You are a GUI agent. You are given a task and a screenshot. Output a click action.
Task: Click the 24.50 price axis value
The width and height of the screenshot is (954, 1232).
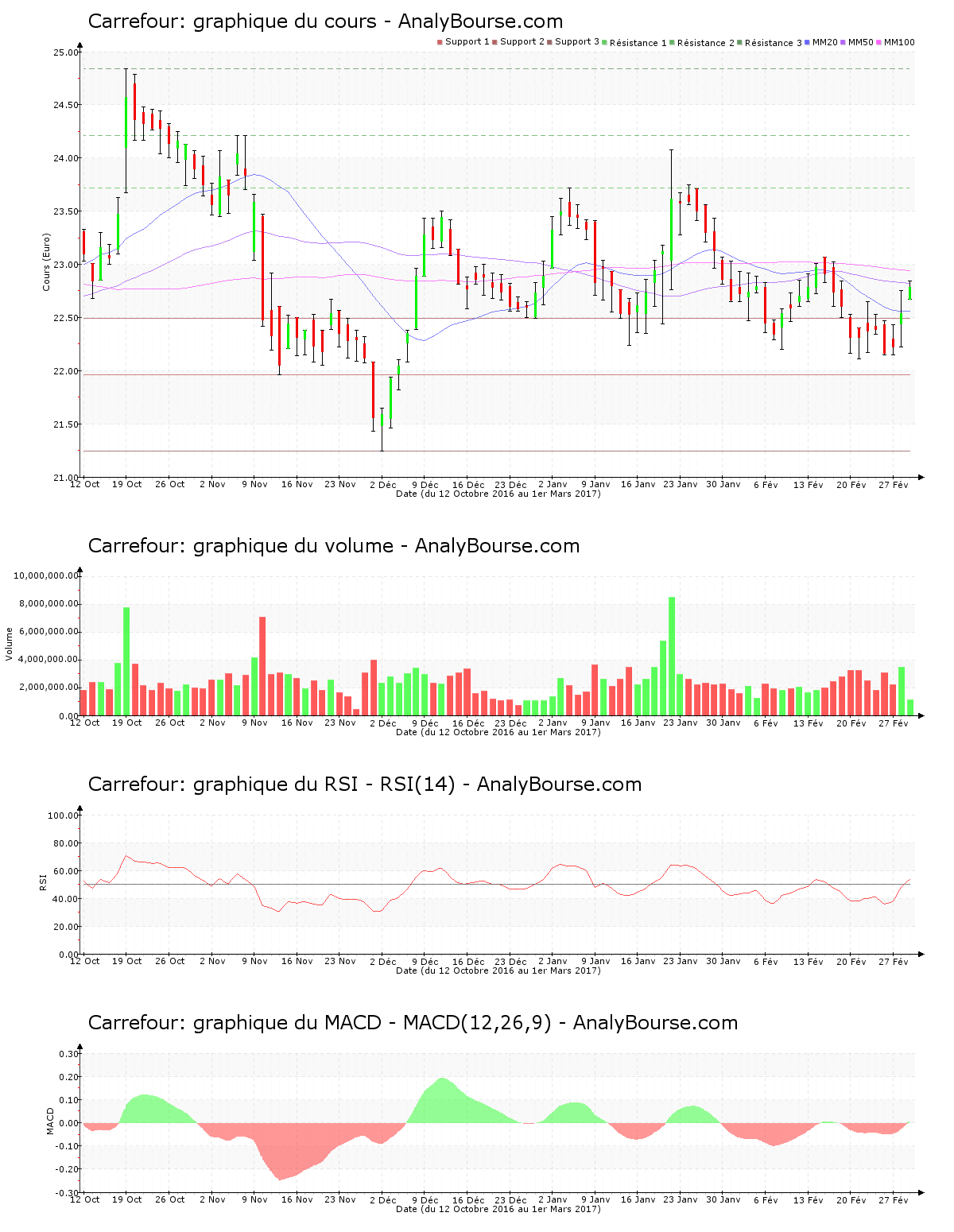click(x=67, y=105)
